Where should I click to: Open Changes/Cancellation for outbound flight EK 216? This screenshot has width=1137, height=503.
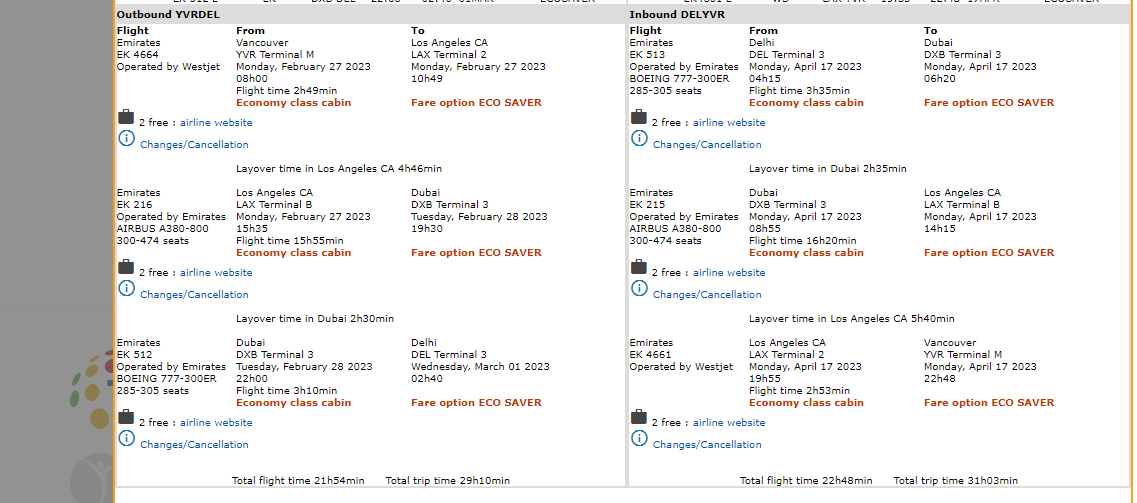194,295
